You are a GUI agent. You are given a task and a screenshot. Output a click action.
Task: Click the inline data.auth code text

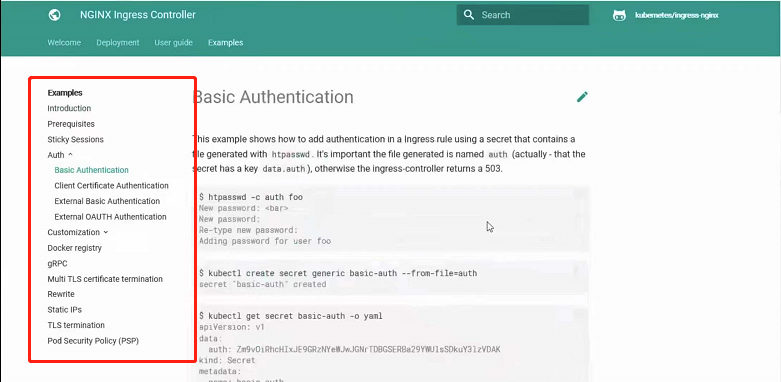[x=283, y=169]
